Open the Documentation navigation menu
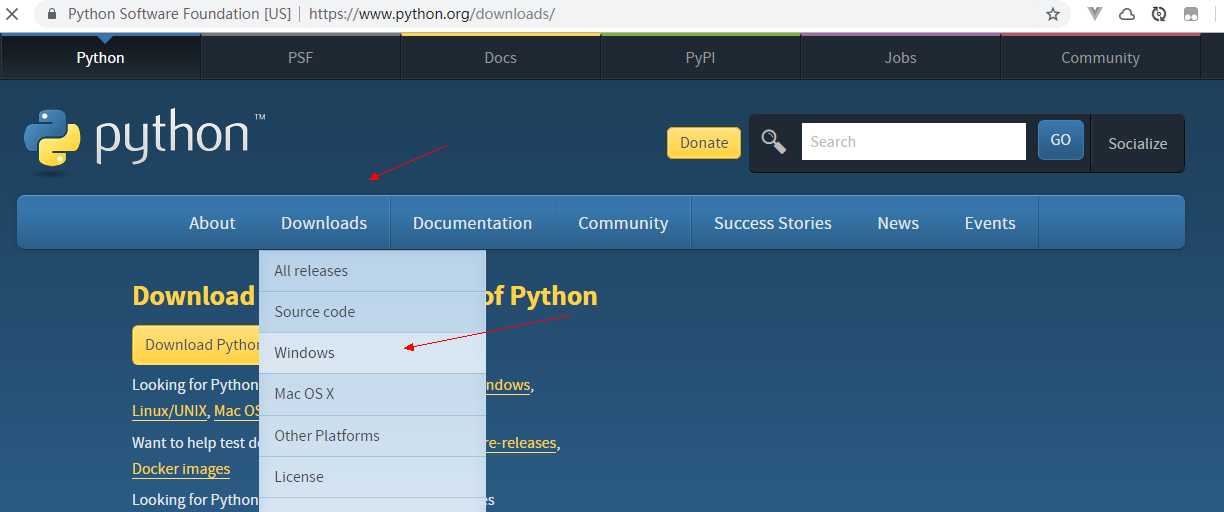1224x512 pixels. [472, 223]
